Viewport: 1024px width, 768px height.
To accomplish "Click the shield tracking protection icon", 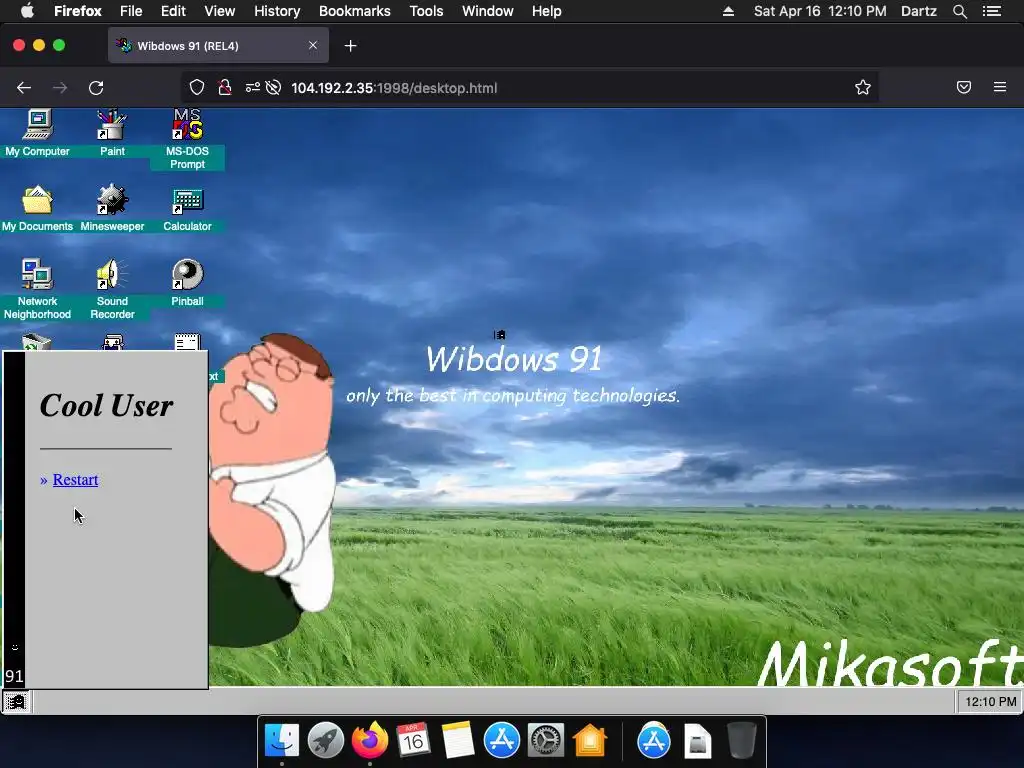I will (x=197, y=88).
